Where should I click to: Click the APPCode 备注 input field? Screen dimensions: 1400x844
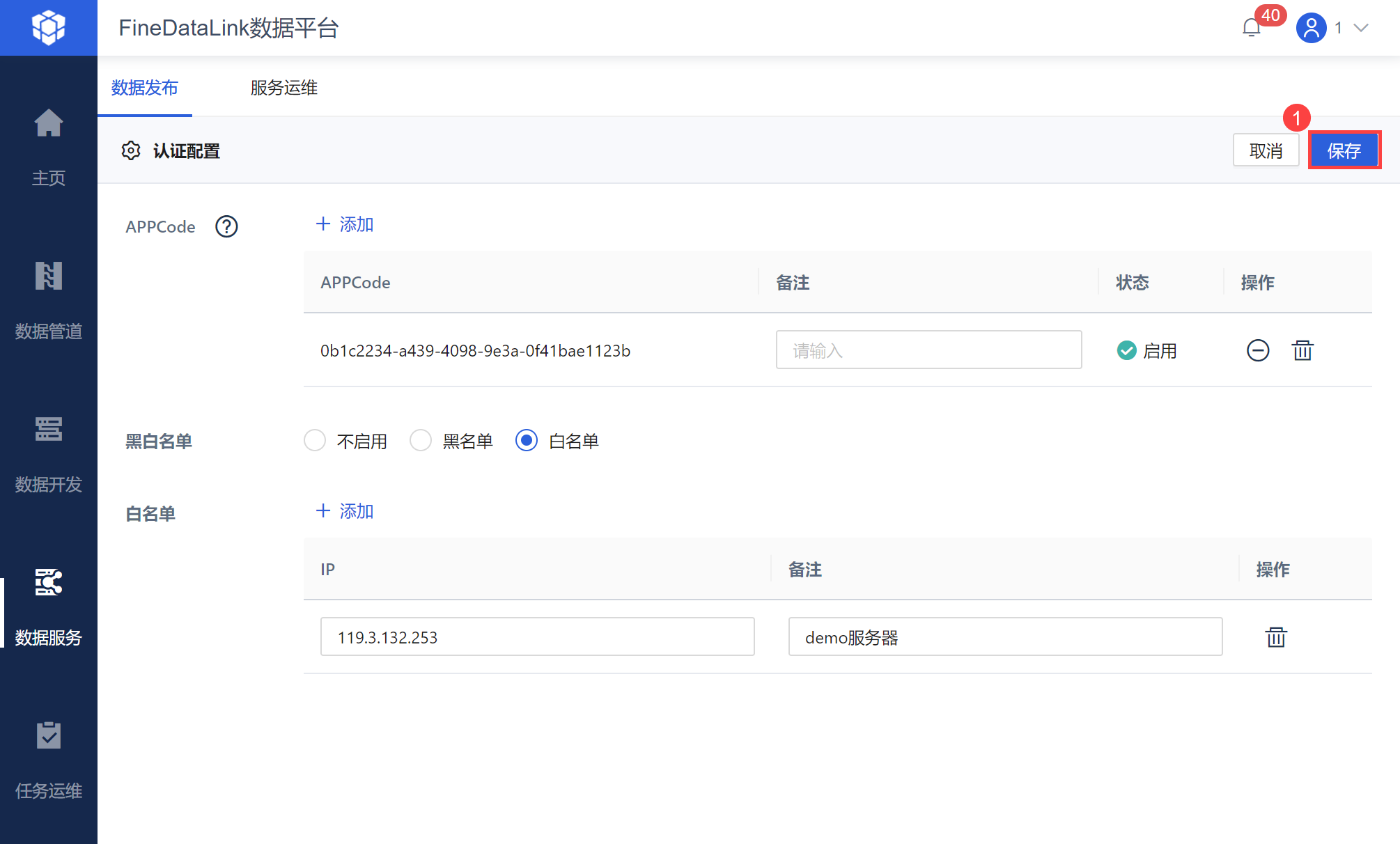928,350
